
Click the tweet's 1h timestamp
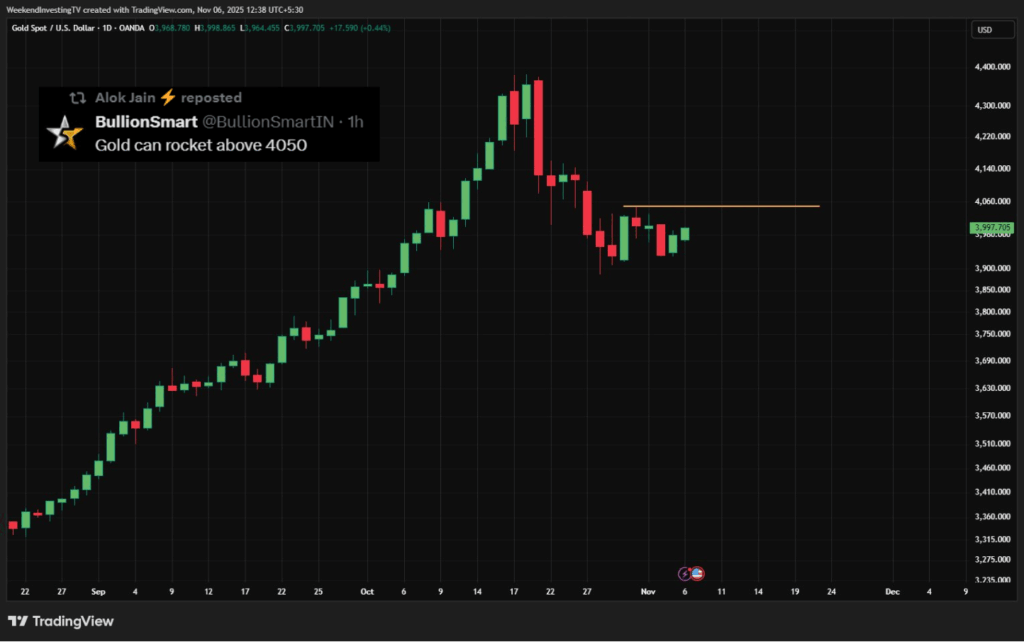coord(354,122)
